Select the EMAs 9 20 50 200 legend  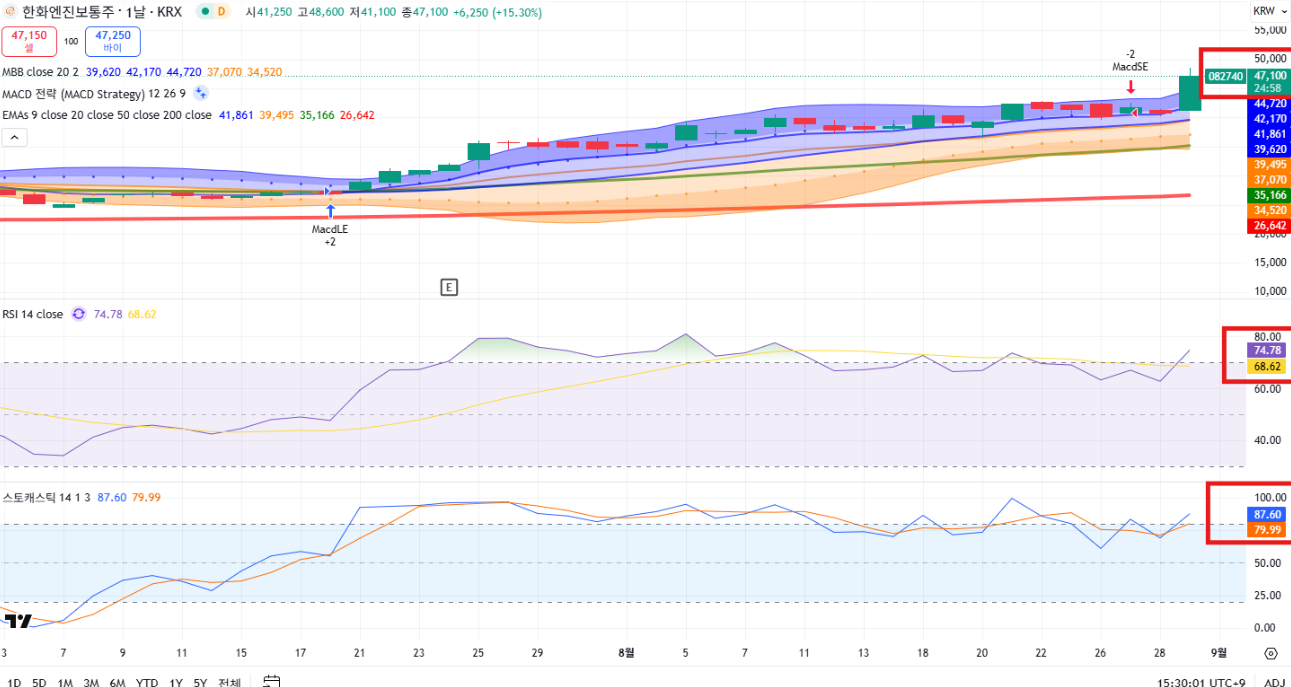[106, 115]
